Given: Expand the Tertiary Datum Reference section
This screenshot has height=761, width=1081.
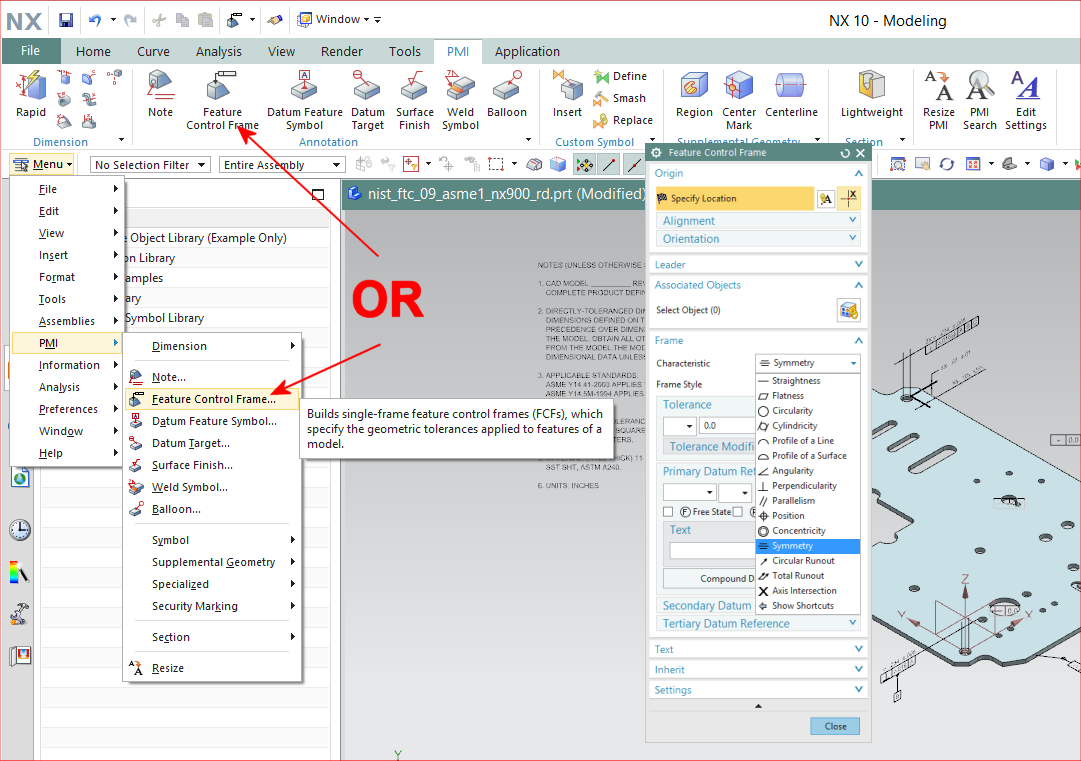Looking at the screenshot, I should (x=758, y=623).
